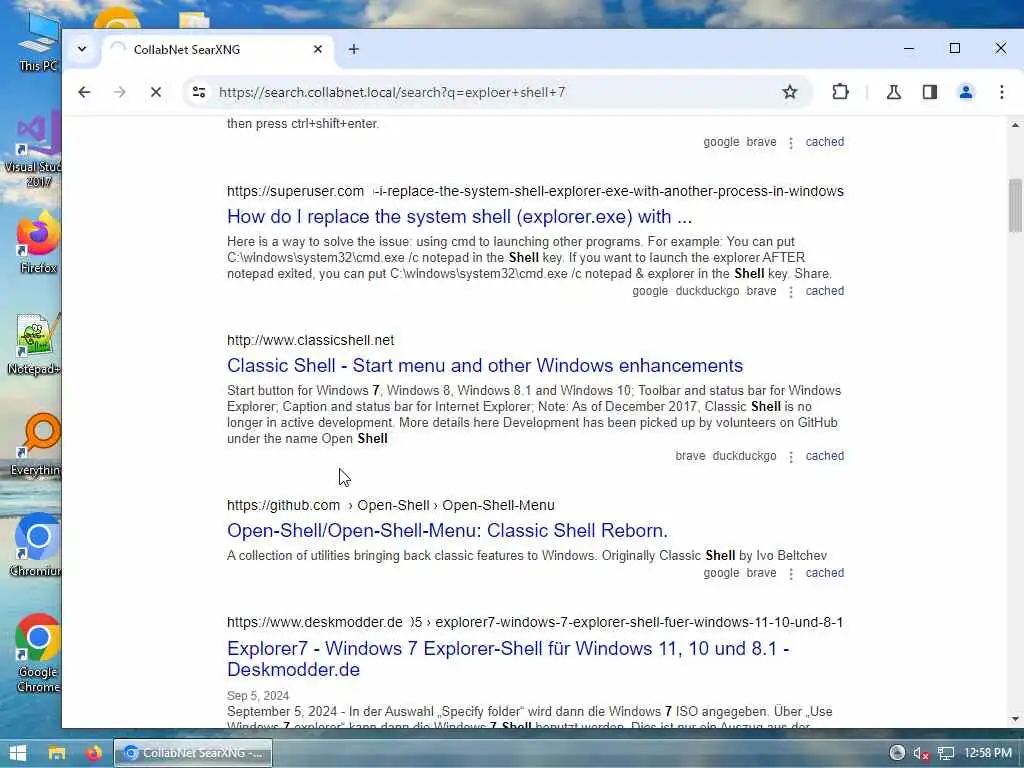Click the scrollbar down arrow
The width and height of the screenshot is (1024, 768).
click(1015, 719)
